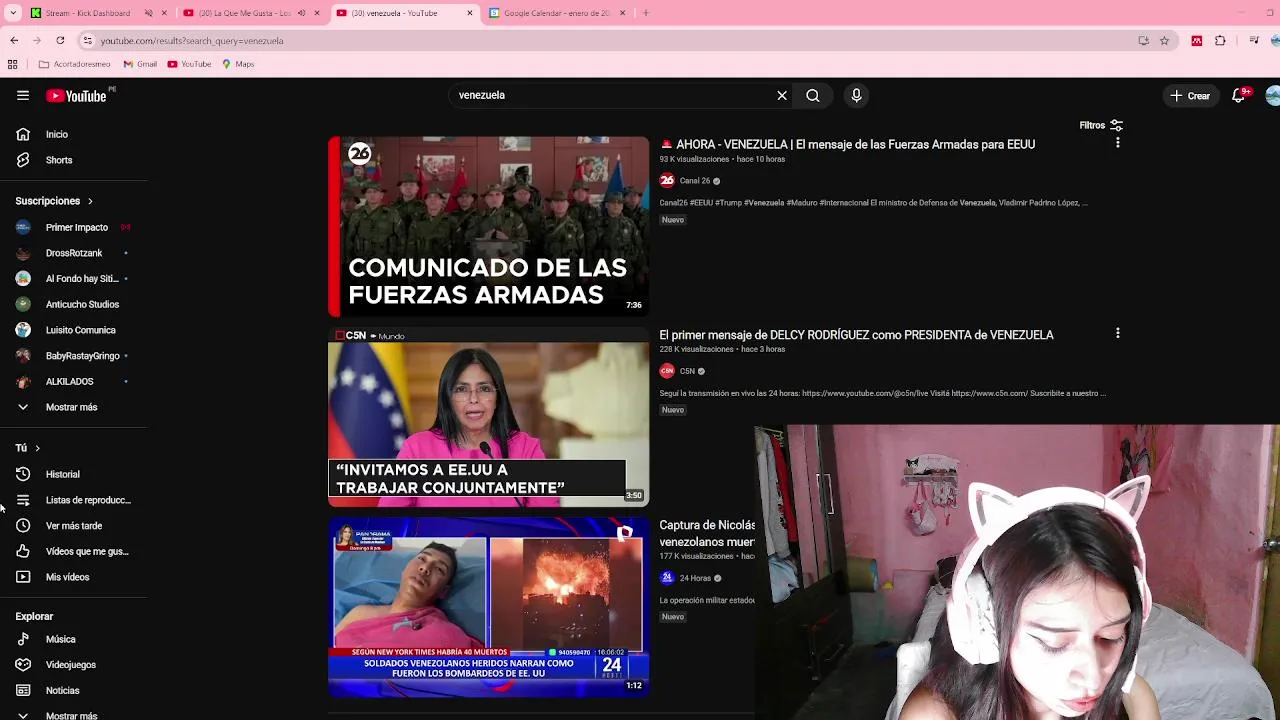
Task: Play the soldados venezolanos heridos thumbnail
Action: [x=488, y=607]
